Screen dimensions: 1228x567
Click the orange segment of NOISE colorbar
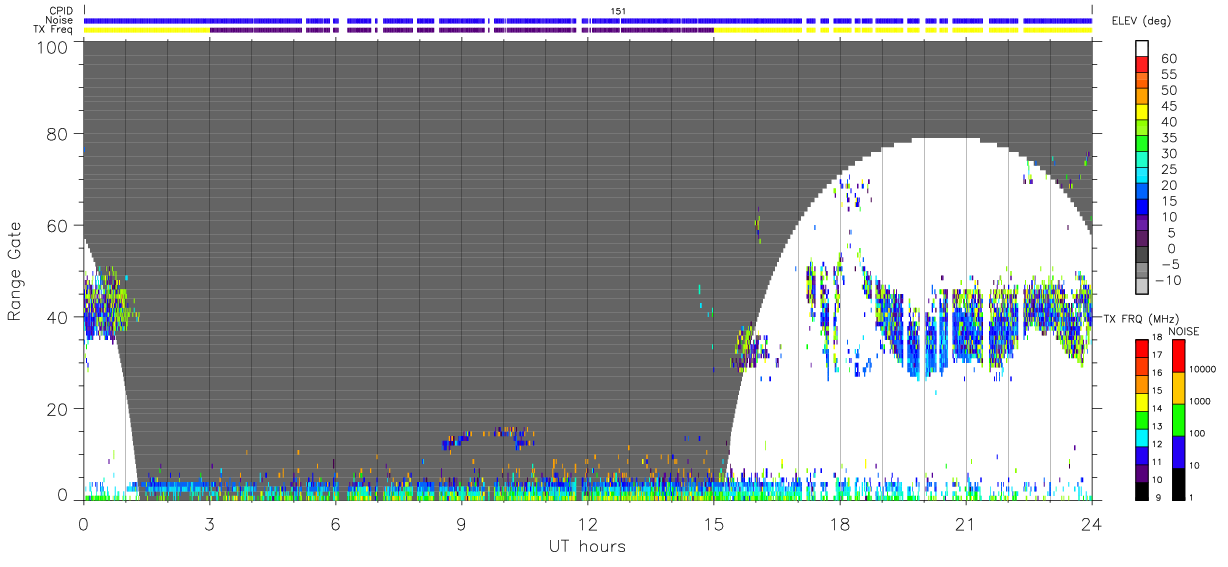click(x=1178, y=387)
